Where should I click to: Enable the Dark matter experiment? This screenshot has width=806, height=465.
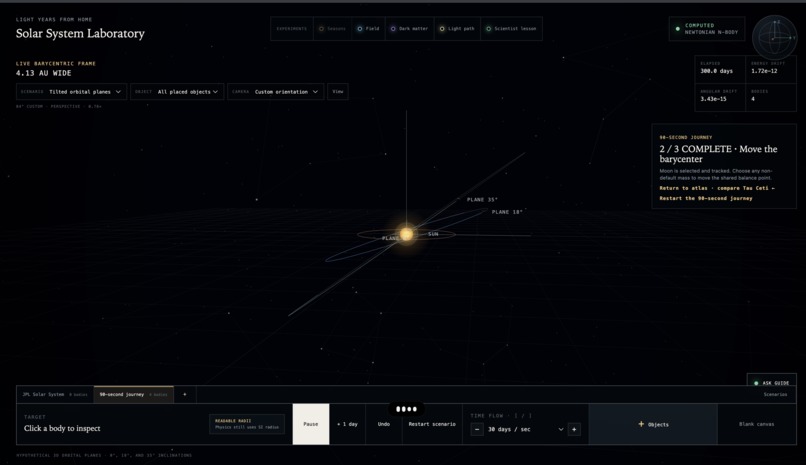click(x=409, y=29)
